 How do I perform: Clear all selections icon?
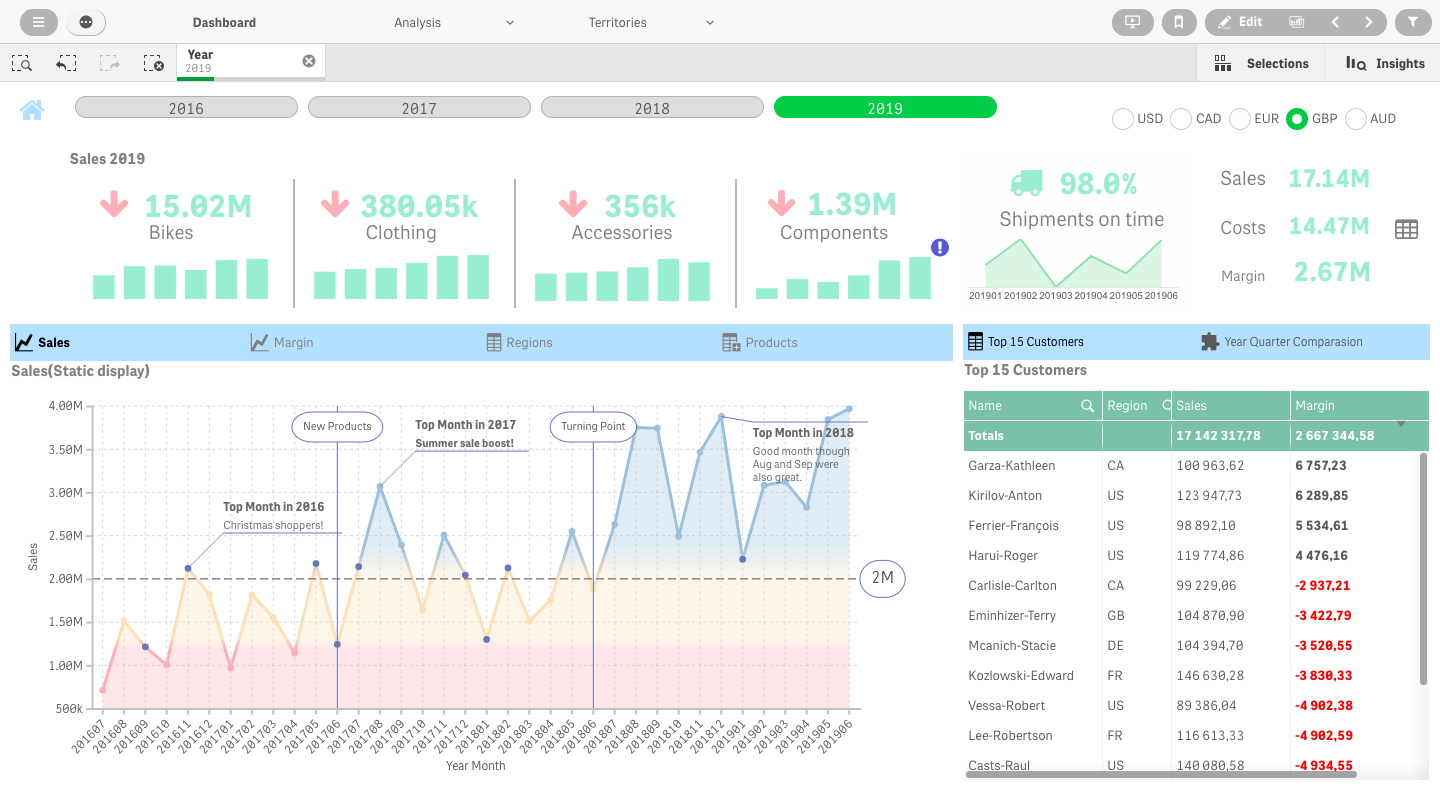(154, 63)
